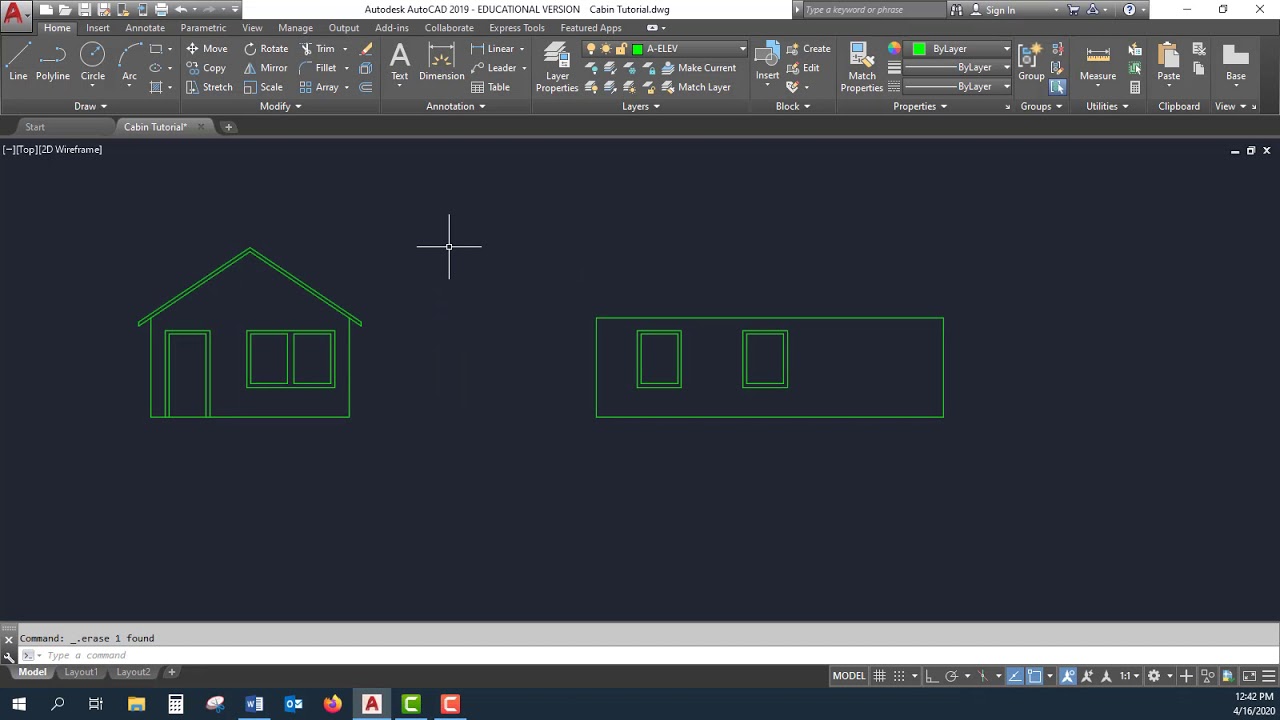
Task: Add a Linear dimension
Action: point(493,48)
